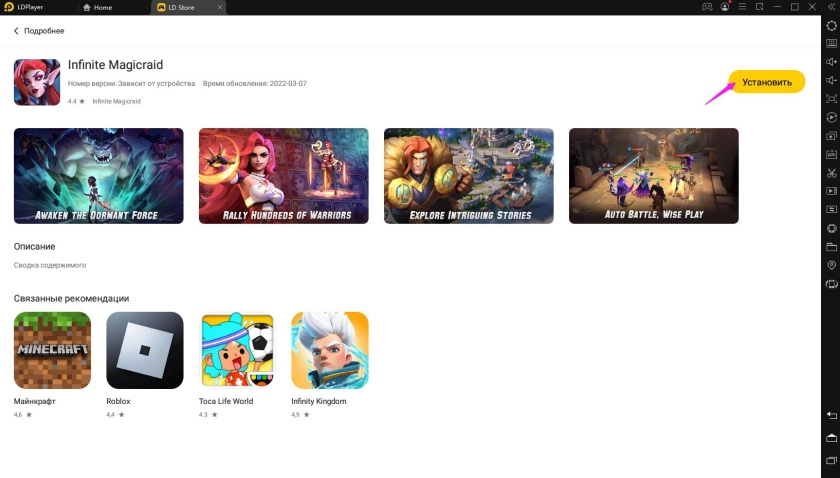
Task: Click the Майнкрафт title text
Action: [x=35, y=401]
